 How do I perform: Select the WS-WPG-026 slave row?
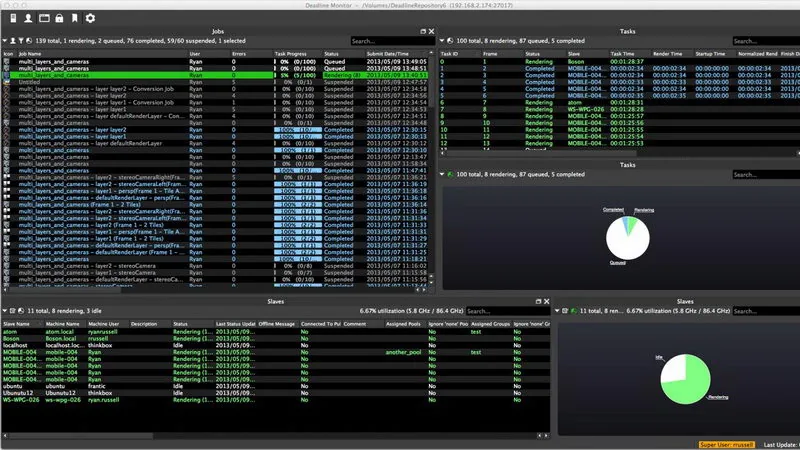point(276,400)
